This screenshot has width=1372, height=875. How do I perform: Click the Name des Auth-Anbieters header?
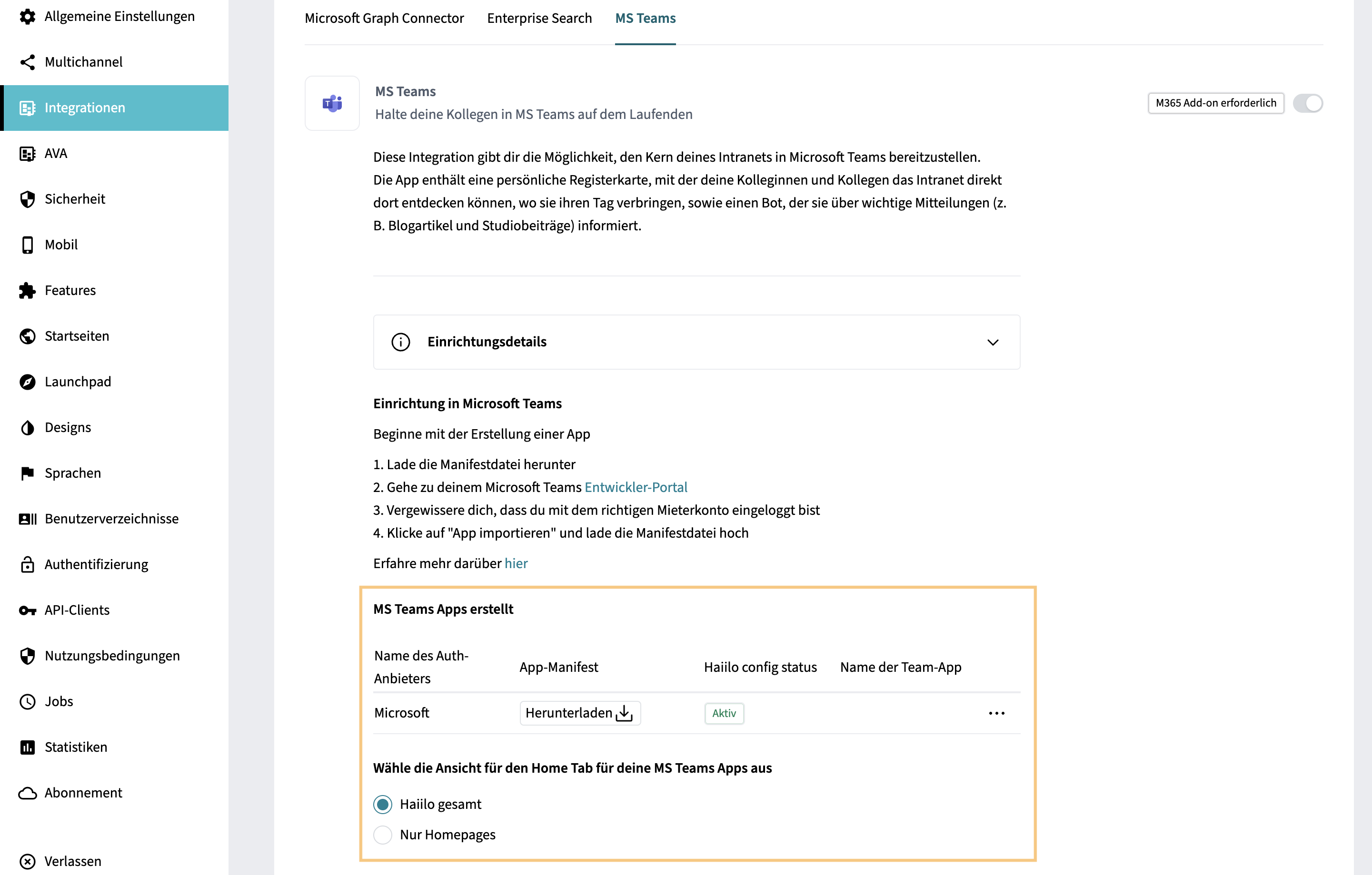421,667
